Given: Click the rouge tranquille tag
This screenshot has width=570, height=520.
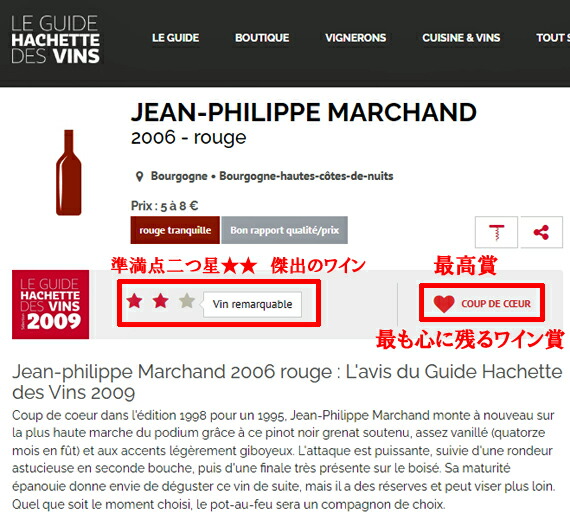Looking at the screenshot, I should click(x=175, y=230).
